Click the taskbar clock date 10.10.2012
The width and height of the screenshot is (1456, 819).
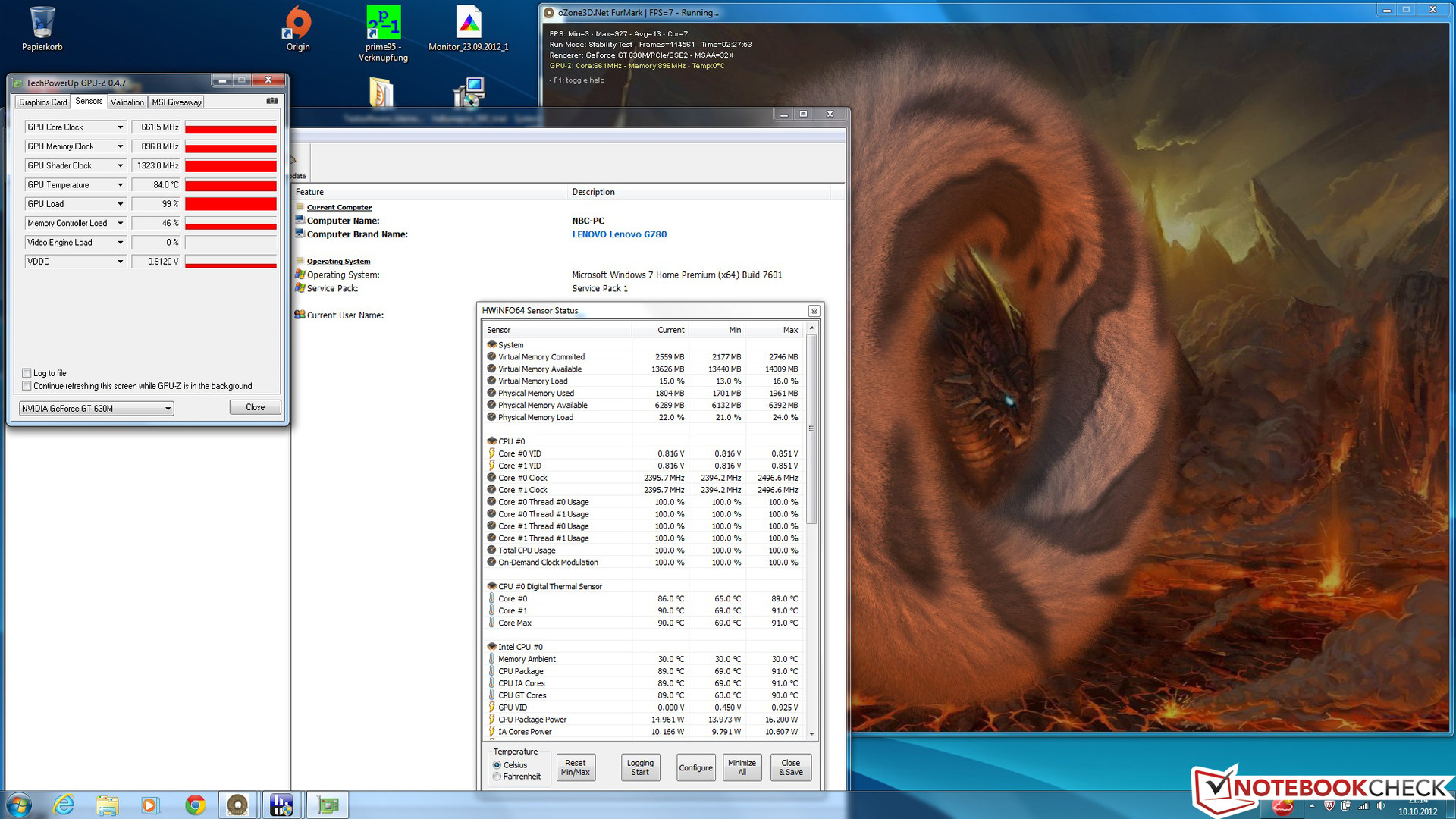[1417, 811]
